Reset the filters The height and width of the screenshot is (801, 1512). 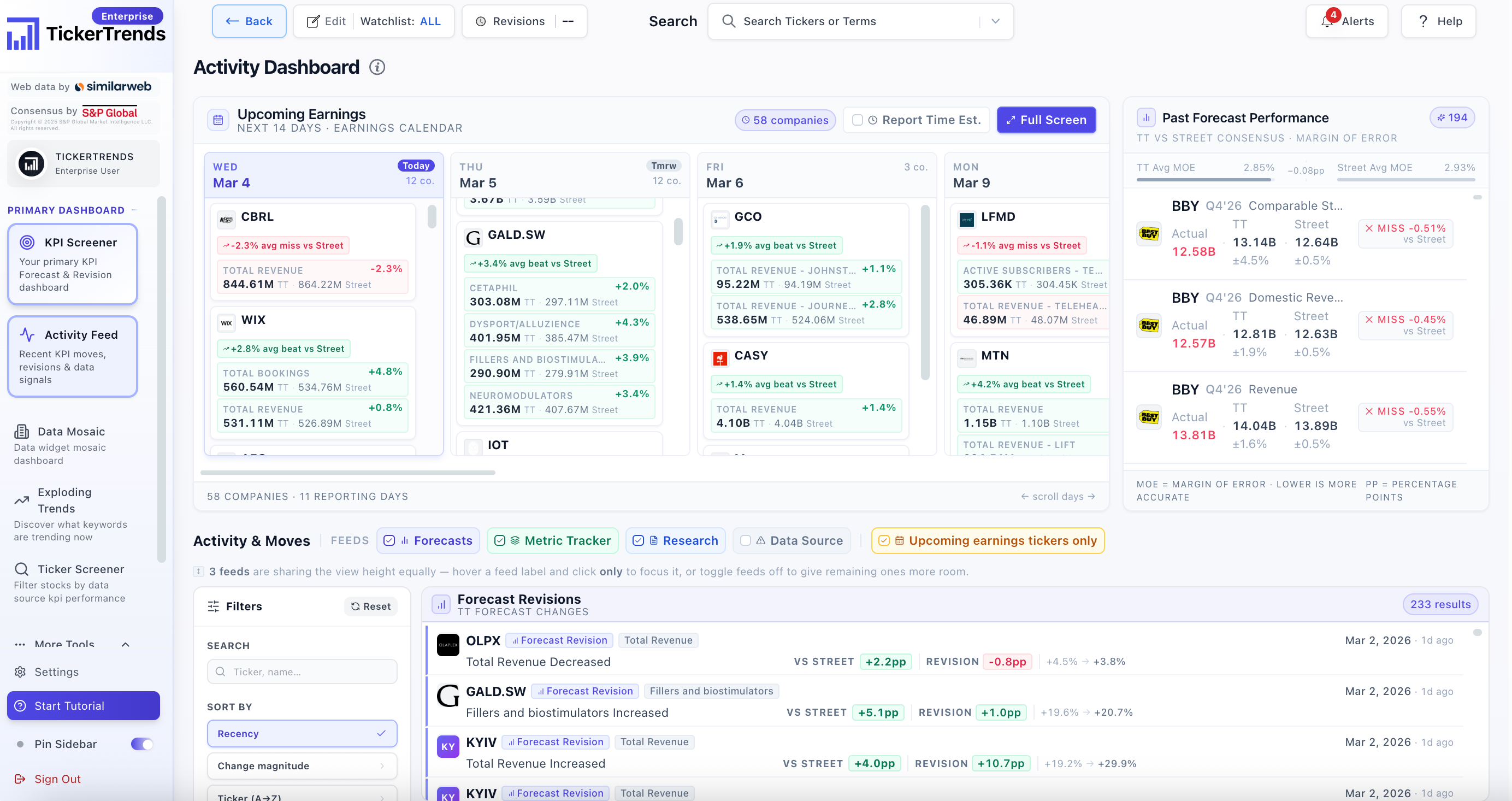(370, 606)
